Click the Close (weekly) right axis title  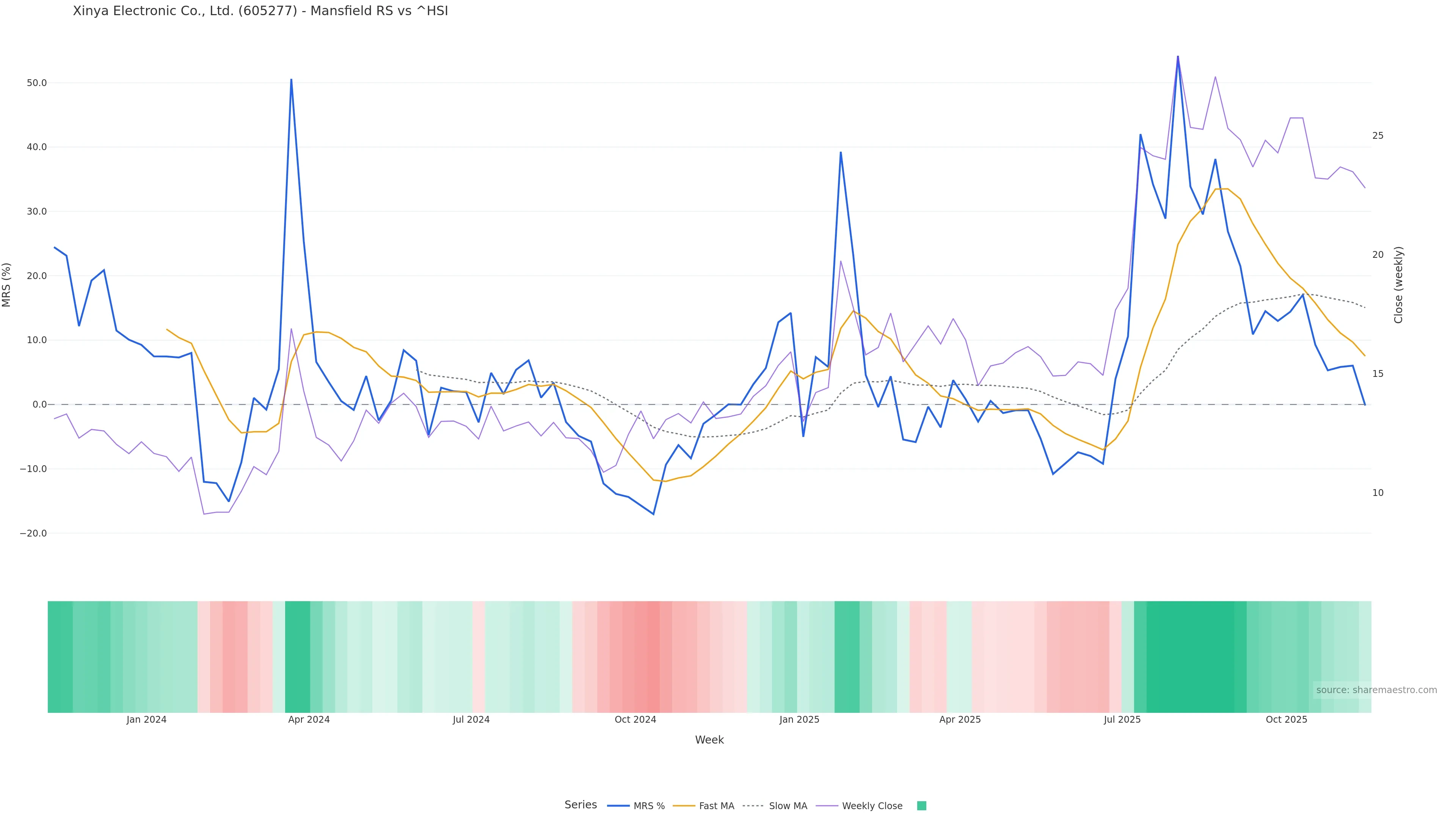pyautogui.click(x=1398, y=285)
